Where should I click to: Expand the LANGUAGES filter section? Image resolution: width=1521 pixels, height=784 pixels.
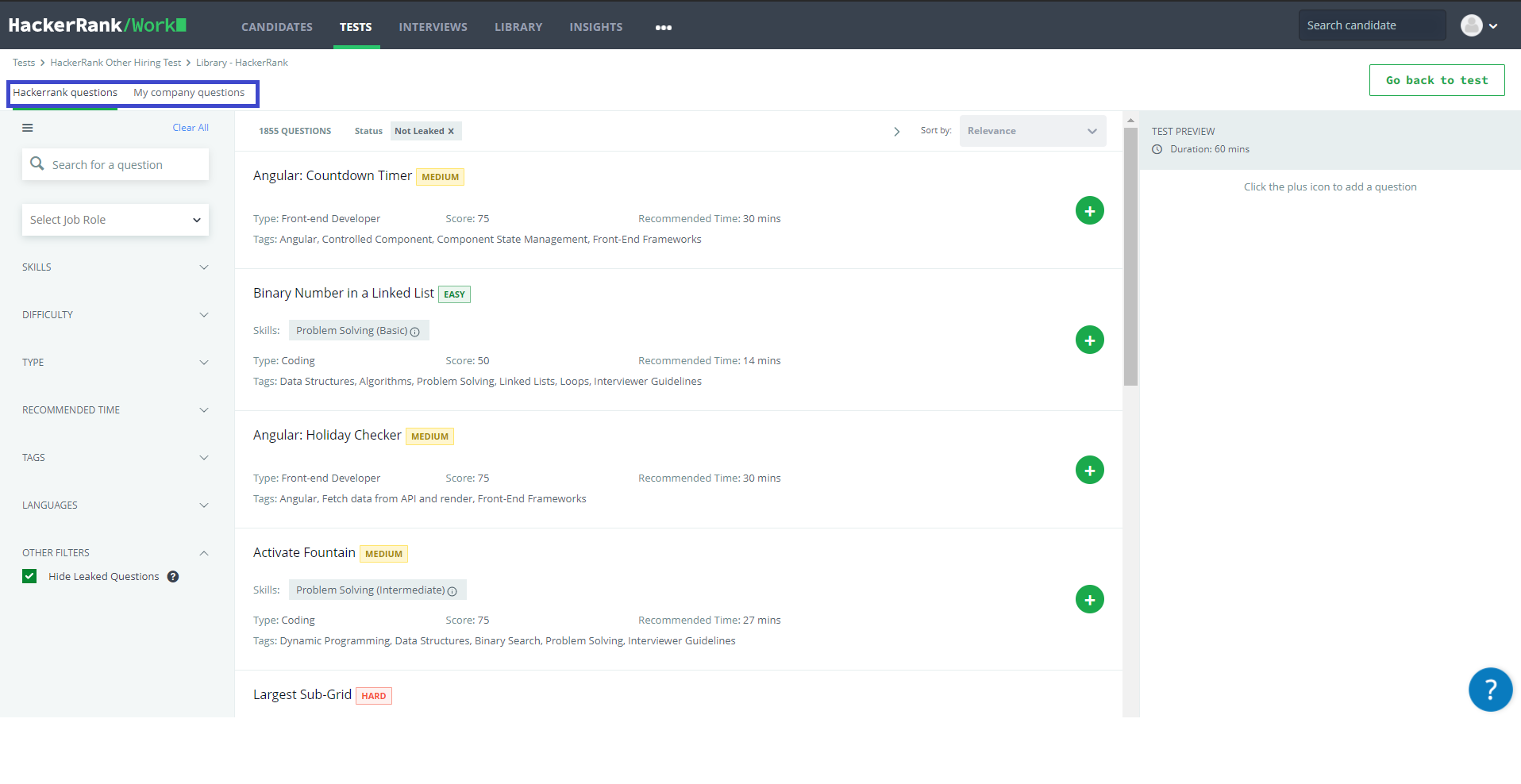coord(115,505)
